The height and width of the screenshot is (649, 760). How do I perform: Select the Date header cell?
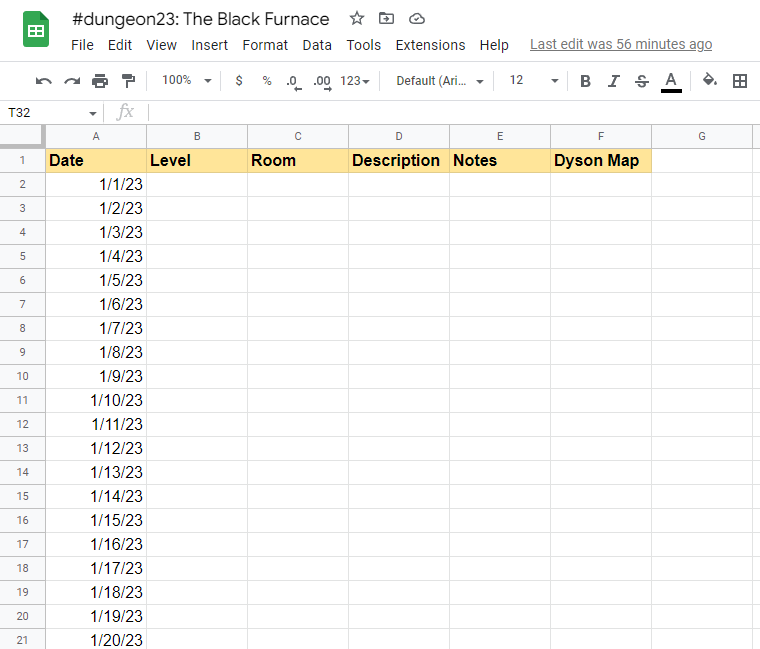96,160
